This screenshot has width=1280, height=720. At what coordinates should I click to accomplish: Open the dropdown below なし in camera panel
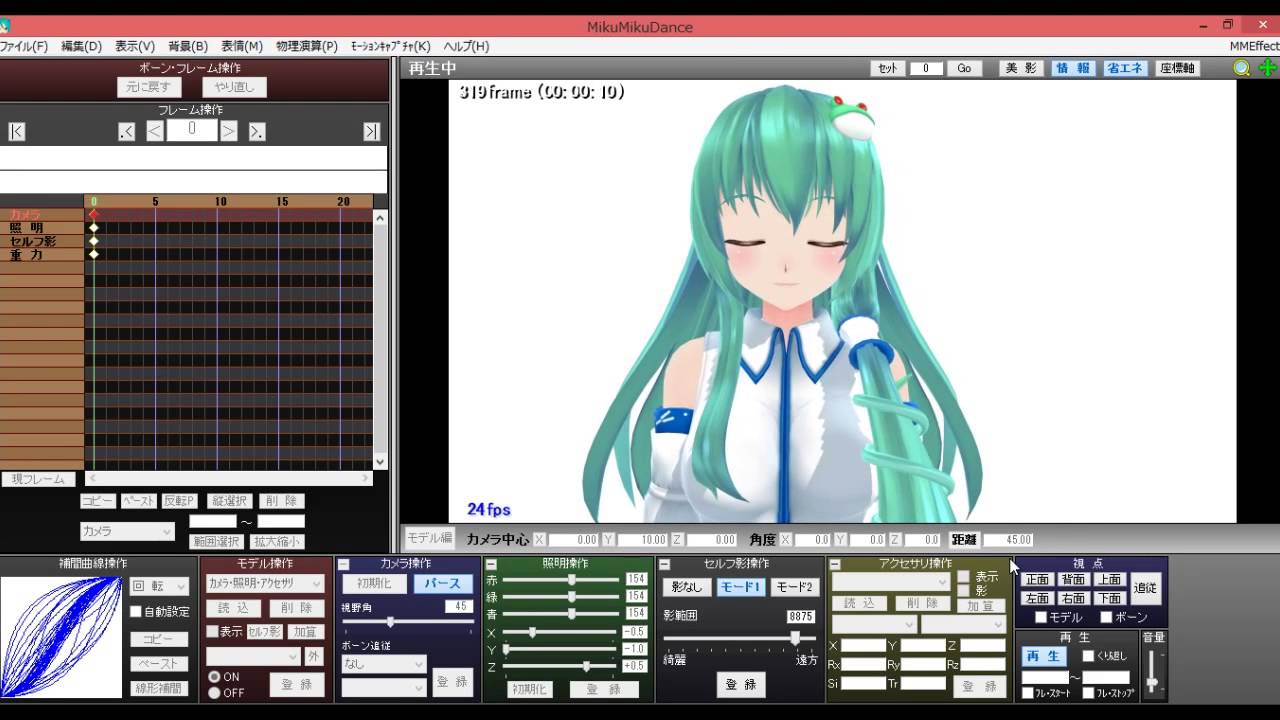(x=384, y=687)
